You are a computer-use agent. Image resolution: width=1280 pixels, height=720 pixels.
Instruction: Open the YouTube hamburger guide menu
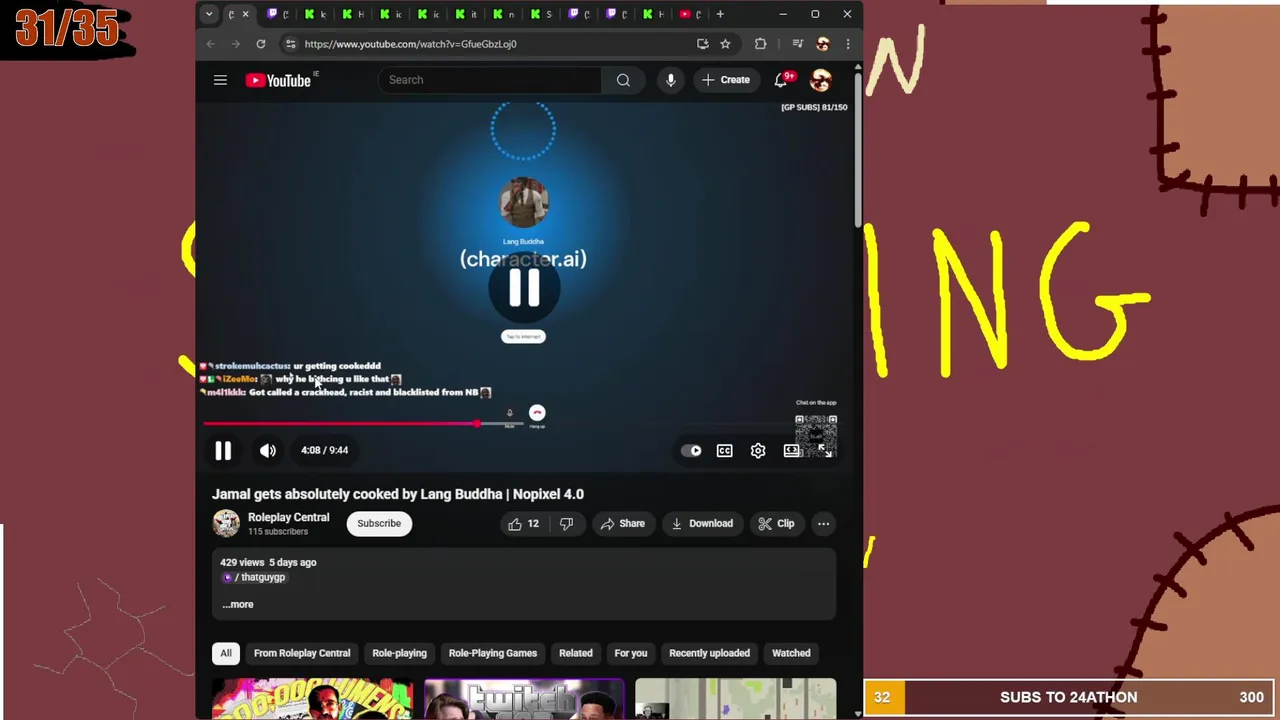(x=220, y=80)
